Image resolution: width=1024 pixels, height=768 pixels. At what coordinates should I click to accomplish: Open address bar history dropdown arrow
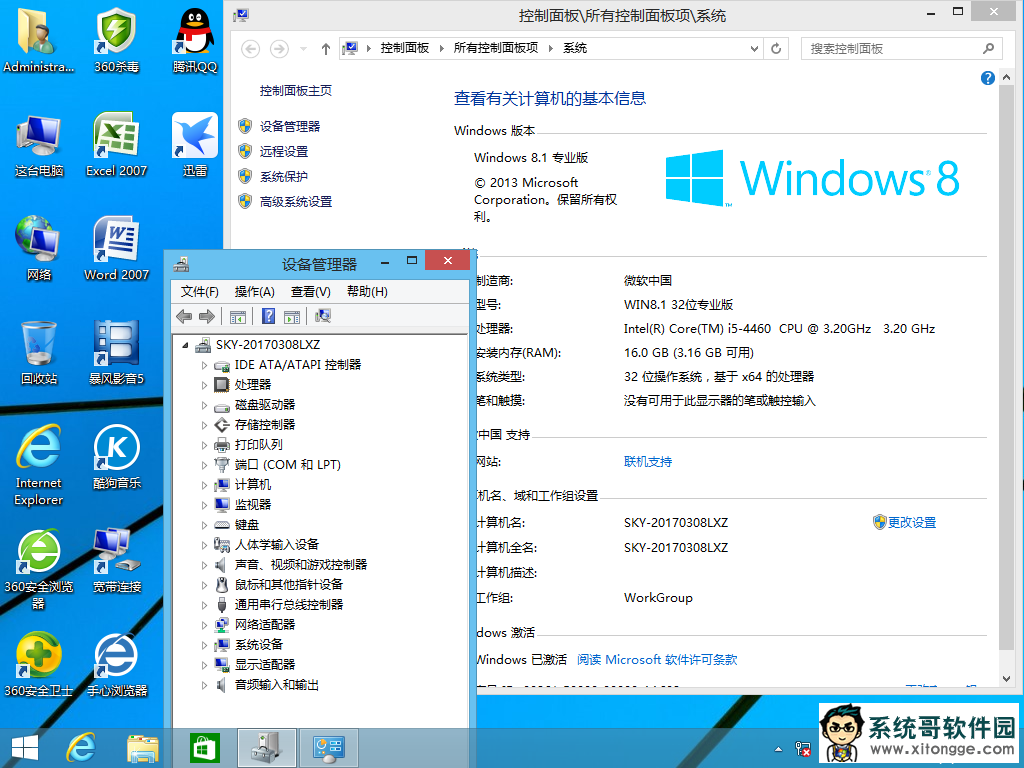pyautogui.click(x=754, y=48)
